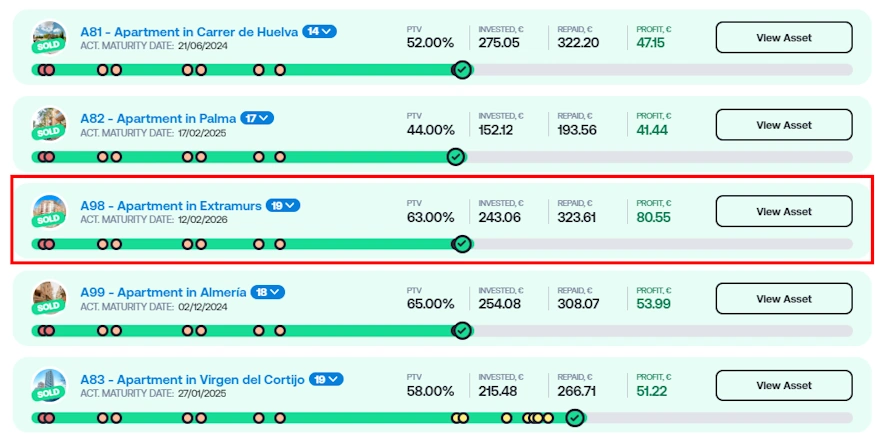Click the completion checkmark on A98 progress bar
The image size is (875, 435).
[x=461, y=244]
